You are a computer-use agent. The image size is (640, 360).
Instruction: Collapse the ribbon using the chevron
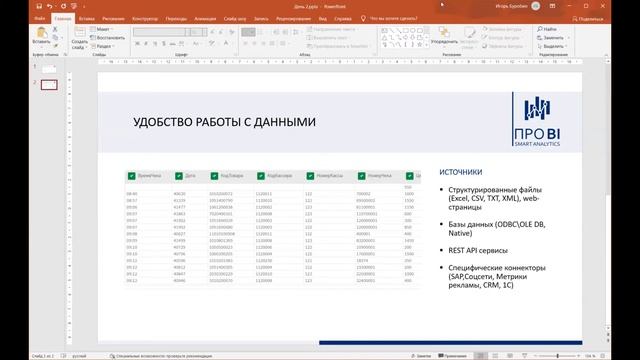(x=606, y=55)
